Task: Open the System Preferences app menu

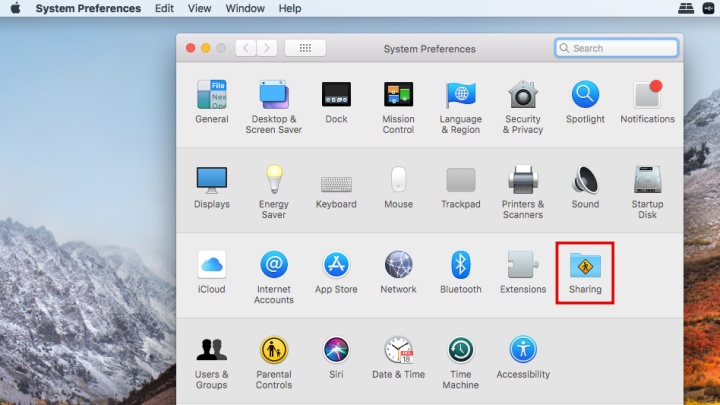Action: click(x=88, y=8)
